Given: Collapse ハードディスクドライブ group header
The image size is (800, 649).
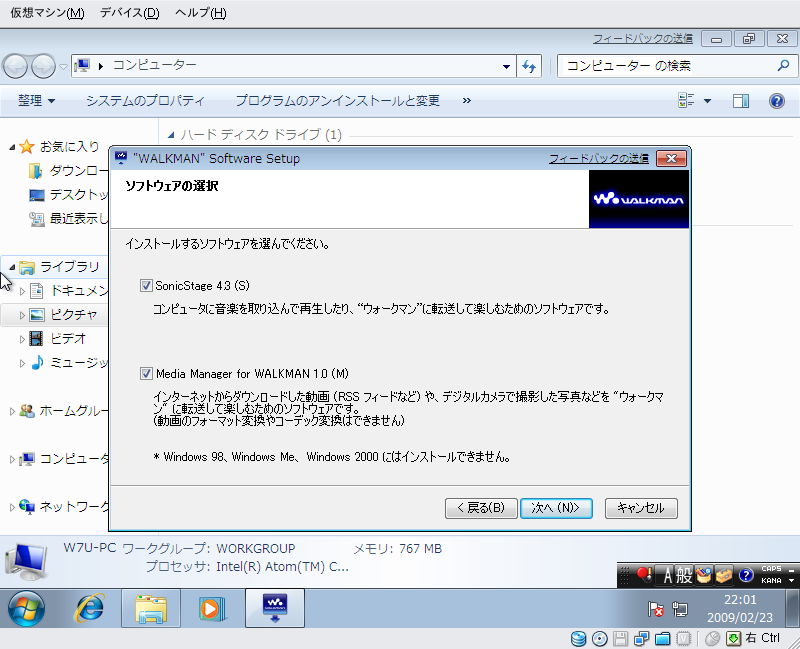Looking at the screenshot, I should 171,135.
